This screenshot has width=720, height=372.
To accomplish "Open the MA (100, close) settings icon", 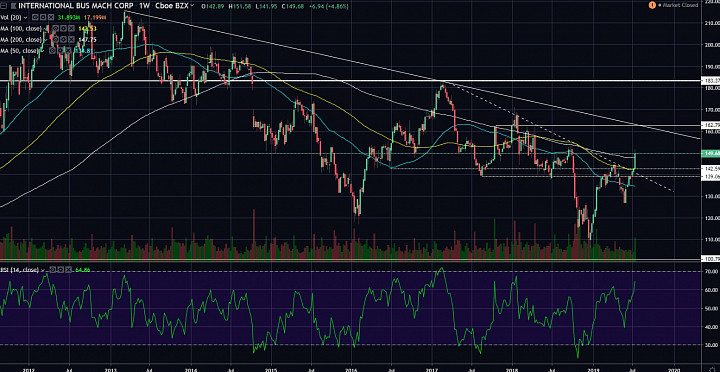I will [63, 28].
